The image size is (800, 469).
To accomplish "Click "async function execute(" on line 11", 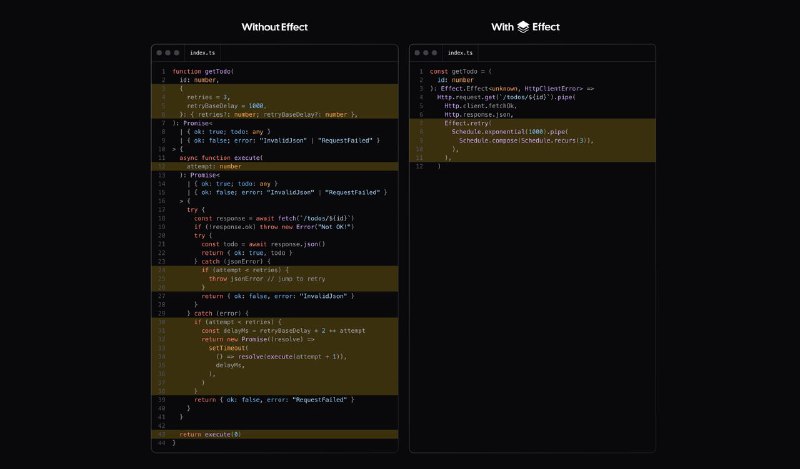I will pos(221,158).
